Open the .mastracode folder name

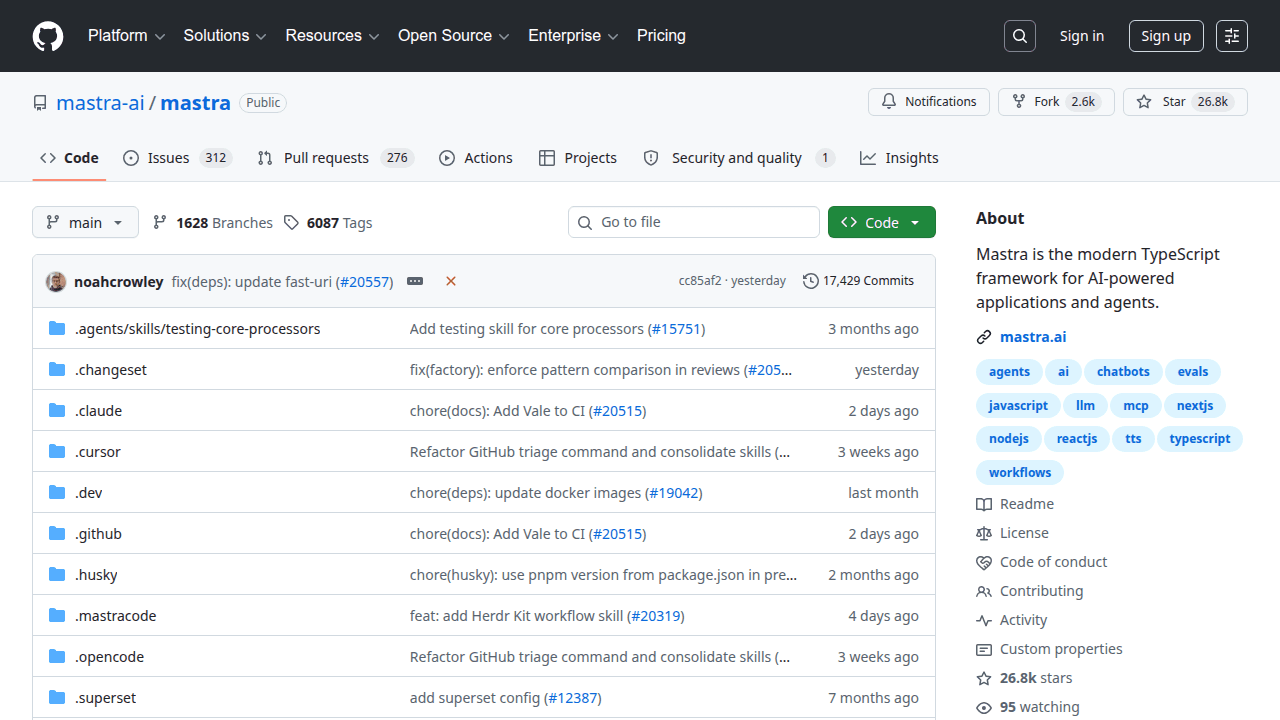[x=115, y=616]
